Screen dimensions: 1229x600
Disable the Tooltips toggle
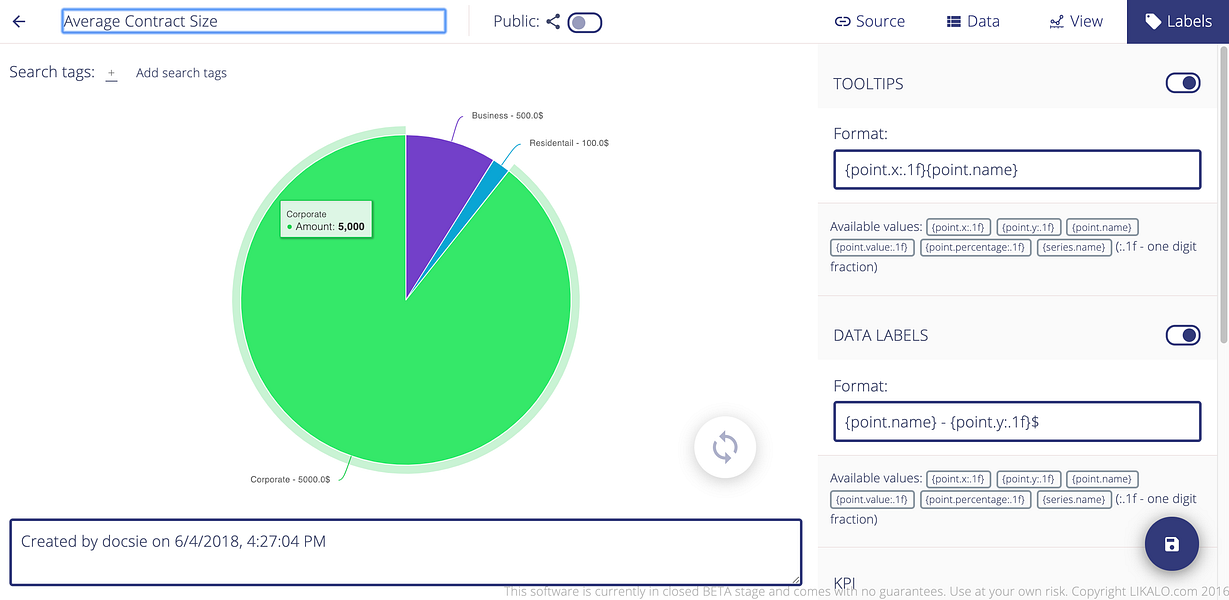(1183, 83)
